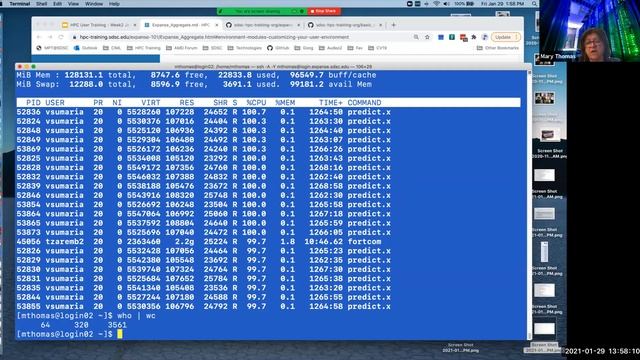Open the CIML bookmarks folder
Viewport: 640px width, 360px height.
(112, 48)
